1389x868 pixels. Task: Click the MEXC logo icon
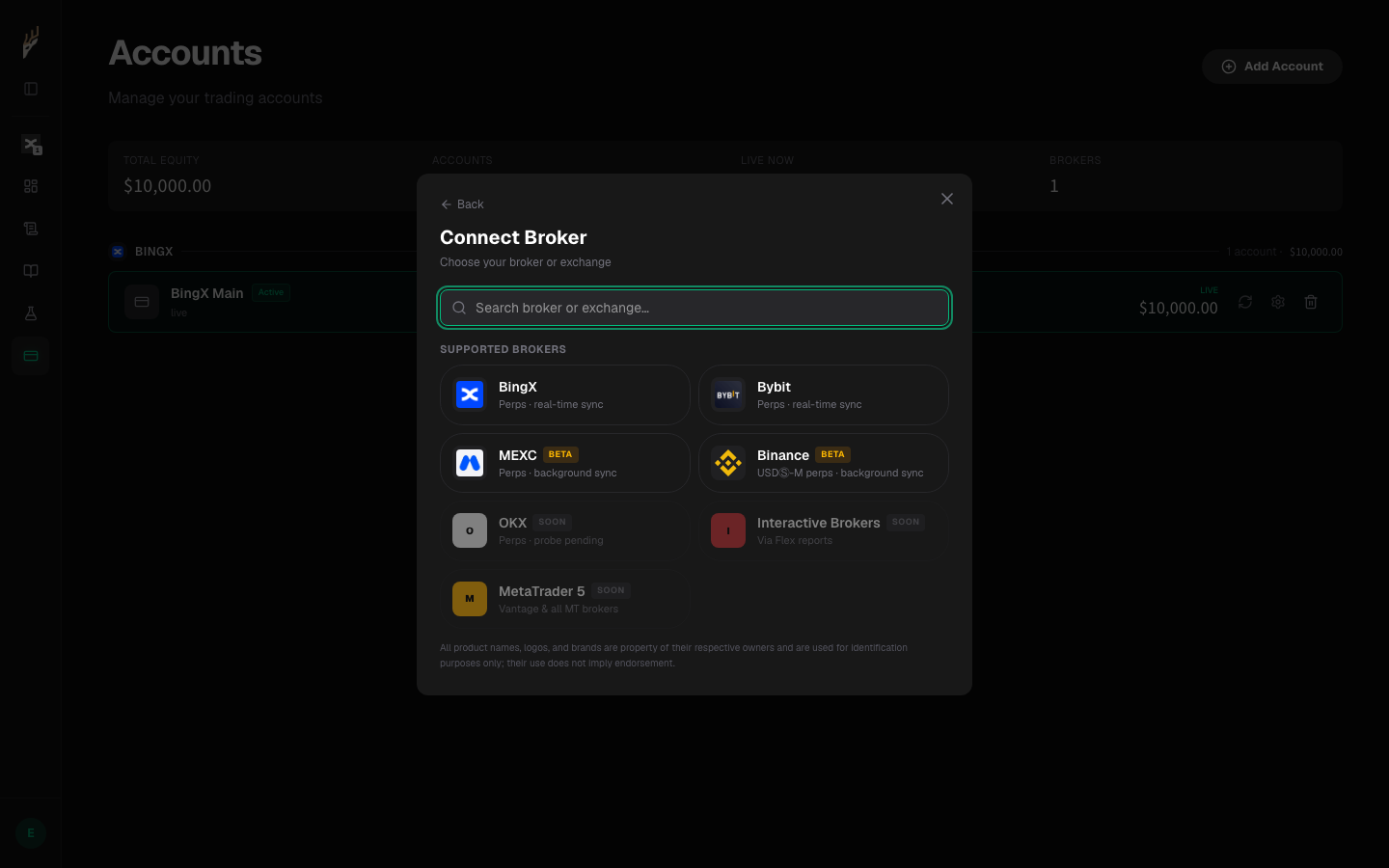470,463
